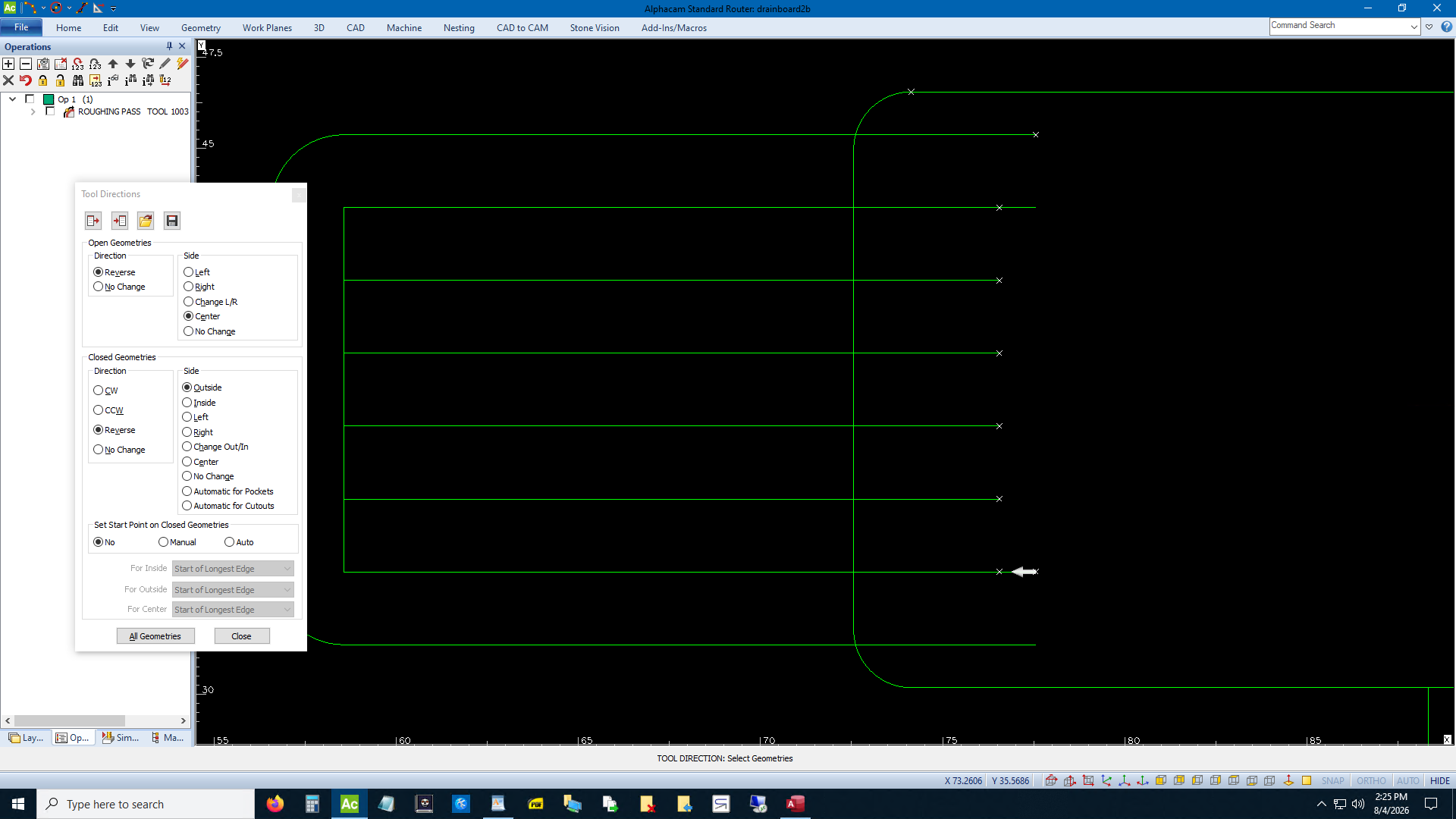Open the Nesting ribbon tab
Viewport: 1456px width, 819px height.
[459, 28]
